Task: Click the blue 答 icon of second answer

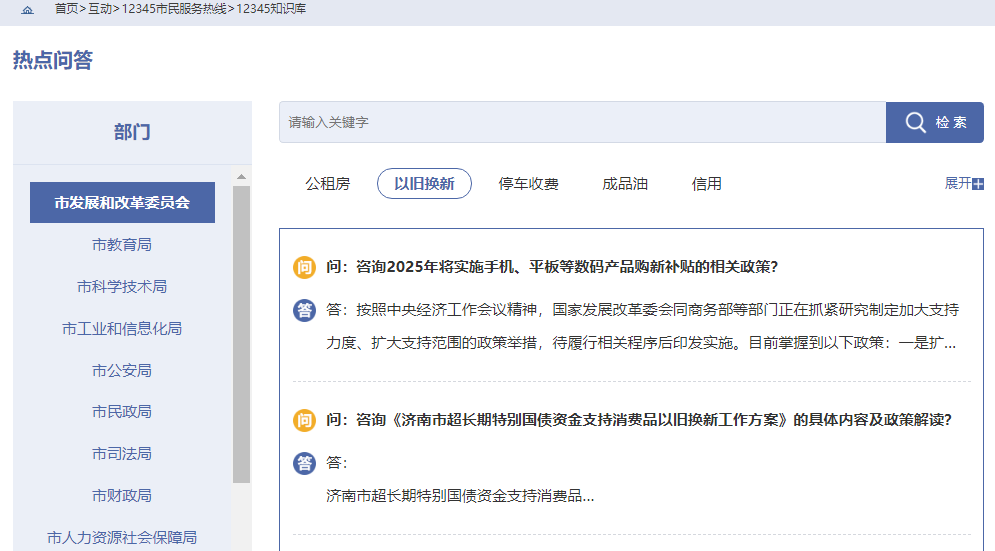Action: click(x=304, y=463)
